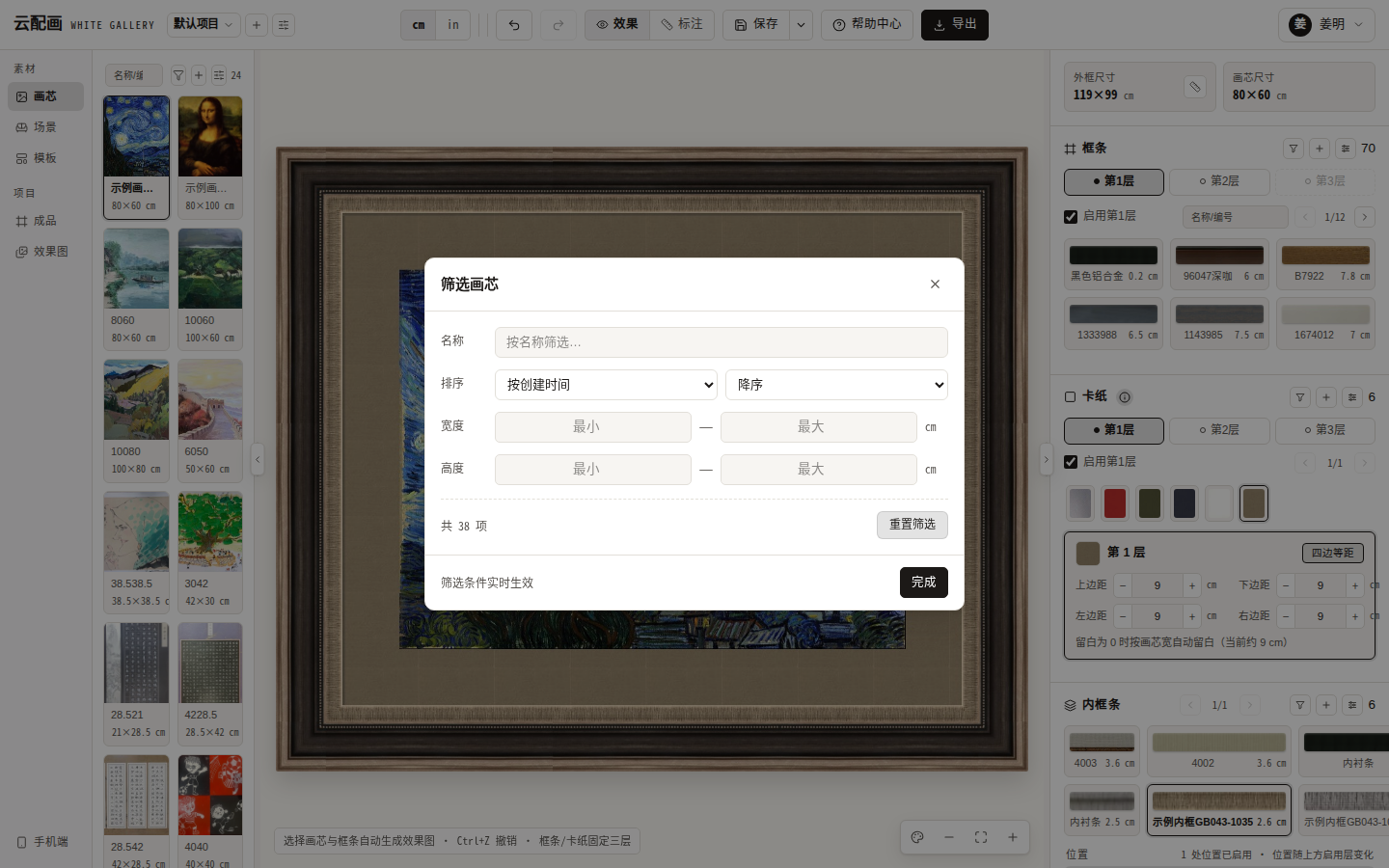Click the add artwork plus icon
Image resolution: width=1389 pixels, height=868 pixels.
click(199, 75)
